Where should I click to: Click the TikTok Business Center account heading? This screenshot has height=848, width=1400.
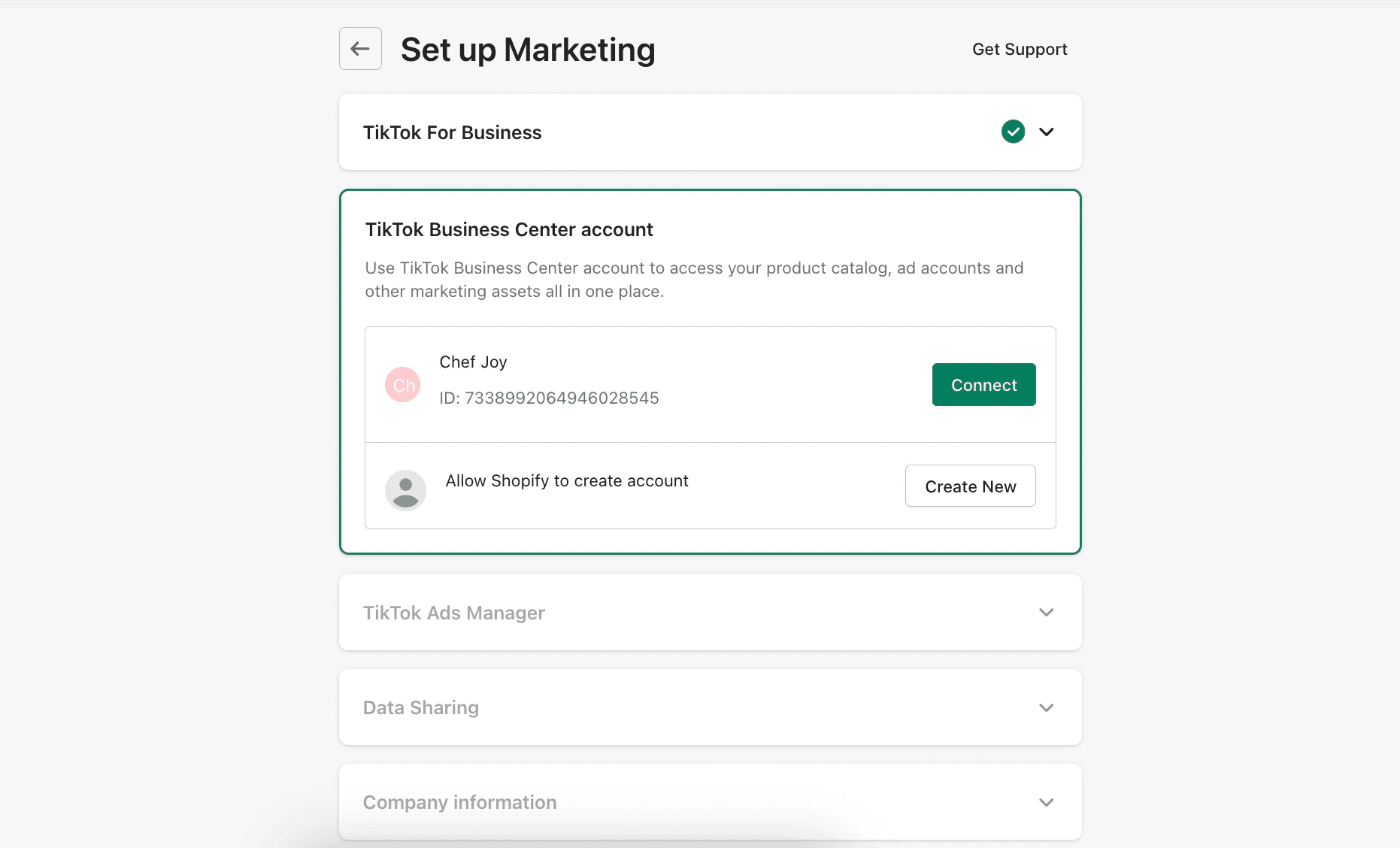(509, 229)
